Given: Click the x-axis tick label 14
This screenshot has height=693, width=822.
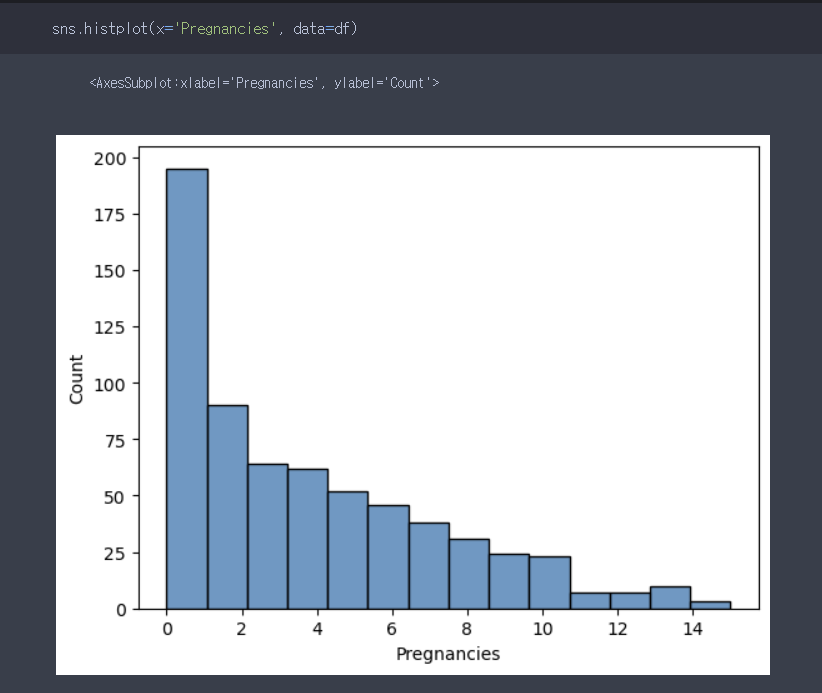Looking at the screenshot, I should point(693,629).
